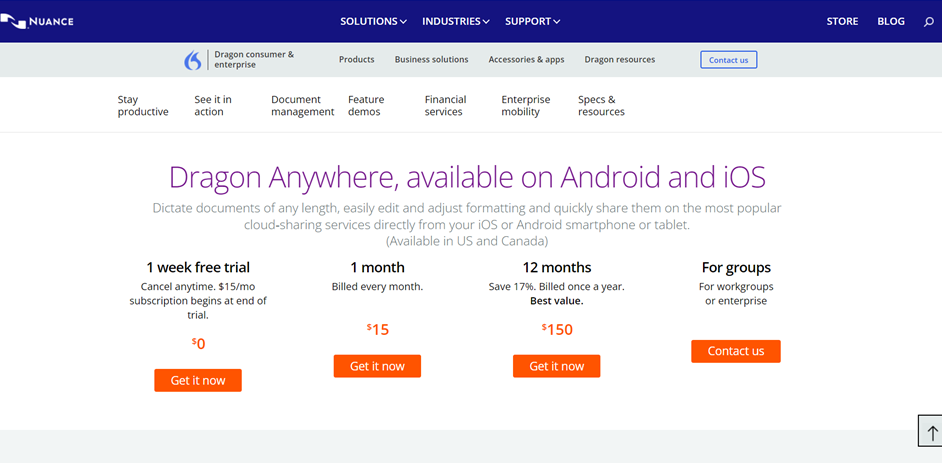Open the Products menu item
The image size is (942, 463).
pyautogui.click(x=356, y=60)
